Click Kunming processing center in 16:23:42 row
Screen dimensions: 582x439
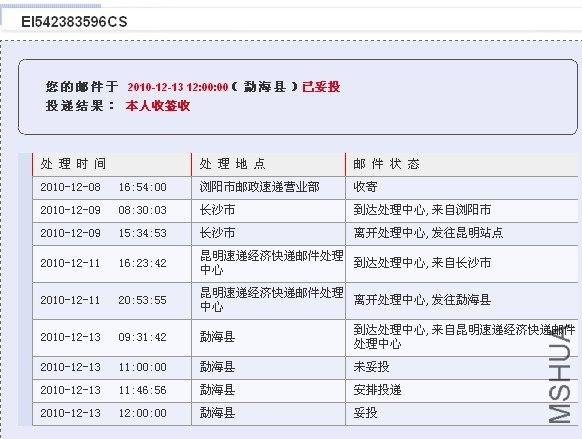click(x=271, y=263)
